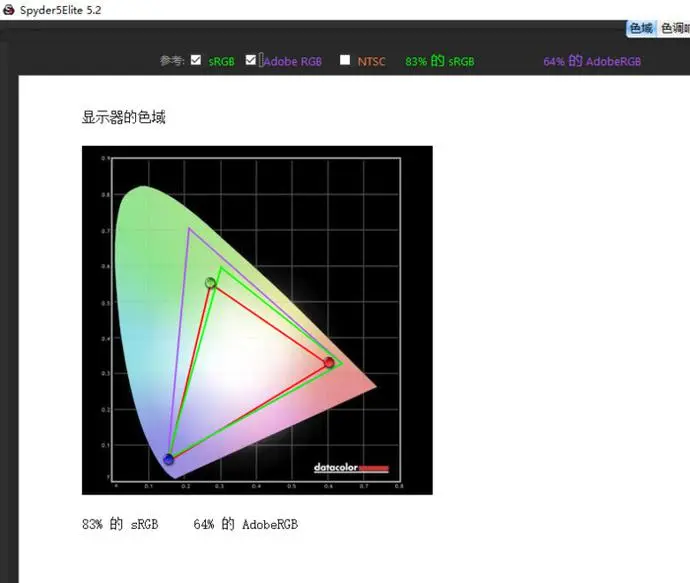
Task: Click '83% 的 sRGB' text below chart
Action: 120,524
